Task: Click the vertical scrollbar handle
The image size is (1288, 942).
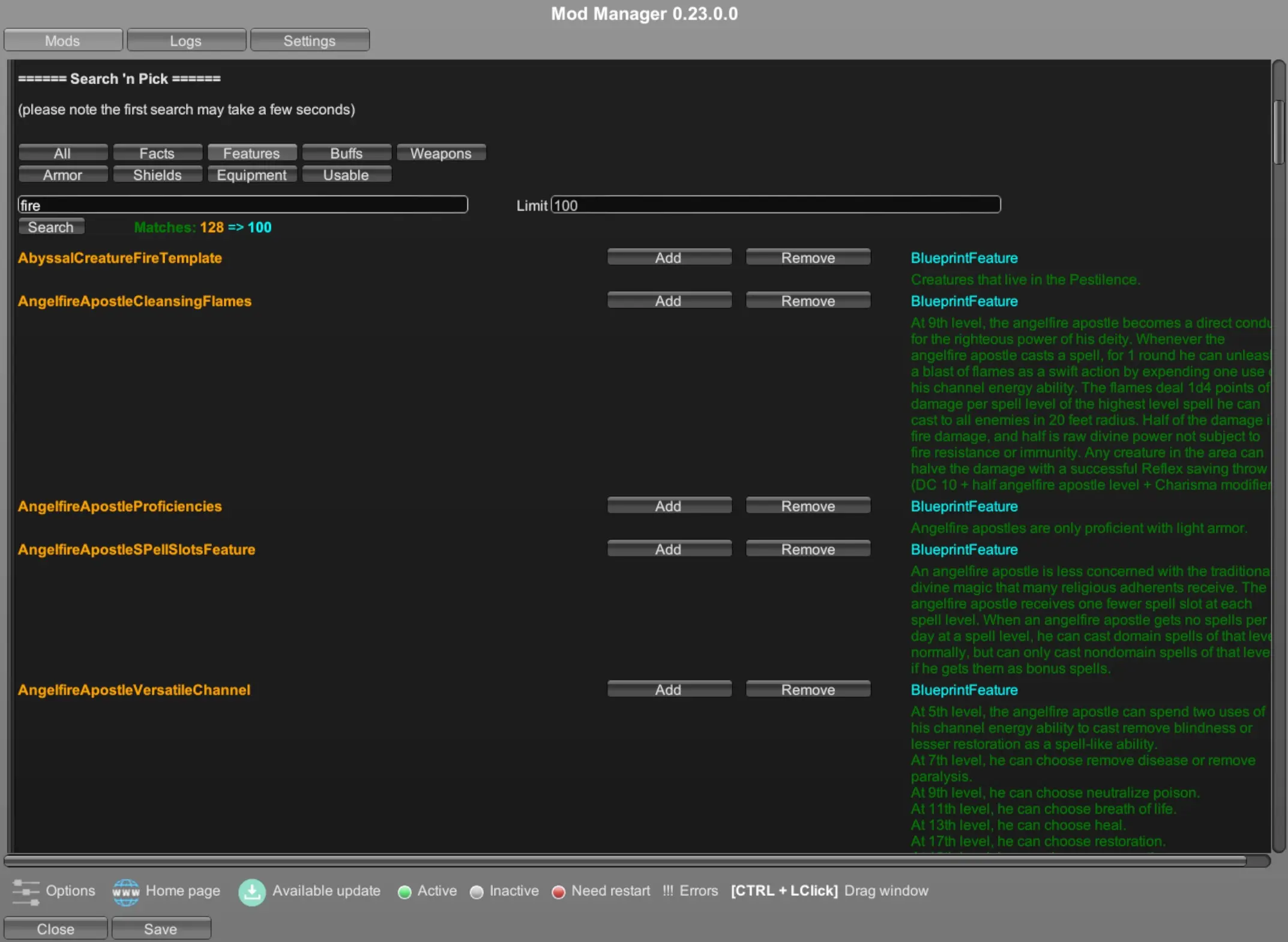Action: click(x=1278, y=132)
